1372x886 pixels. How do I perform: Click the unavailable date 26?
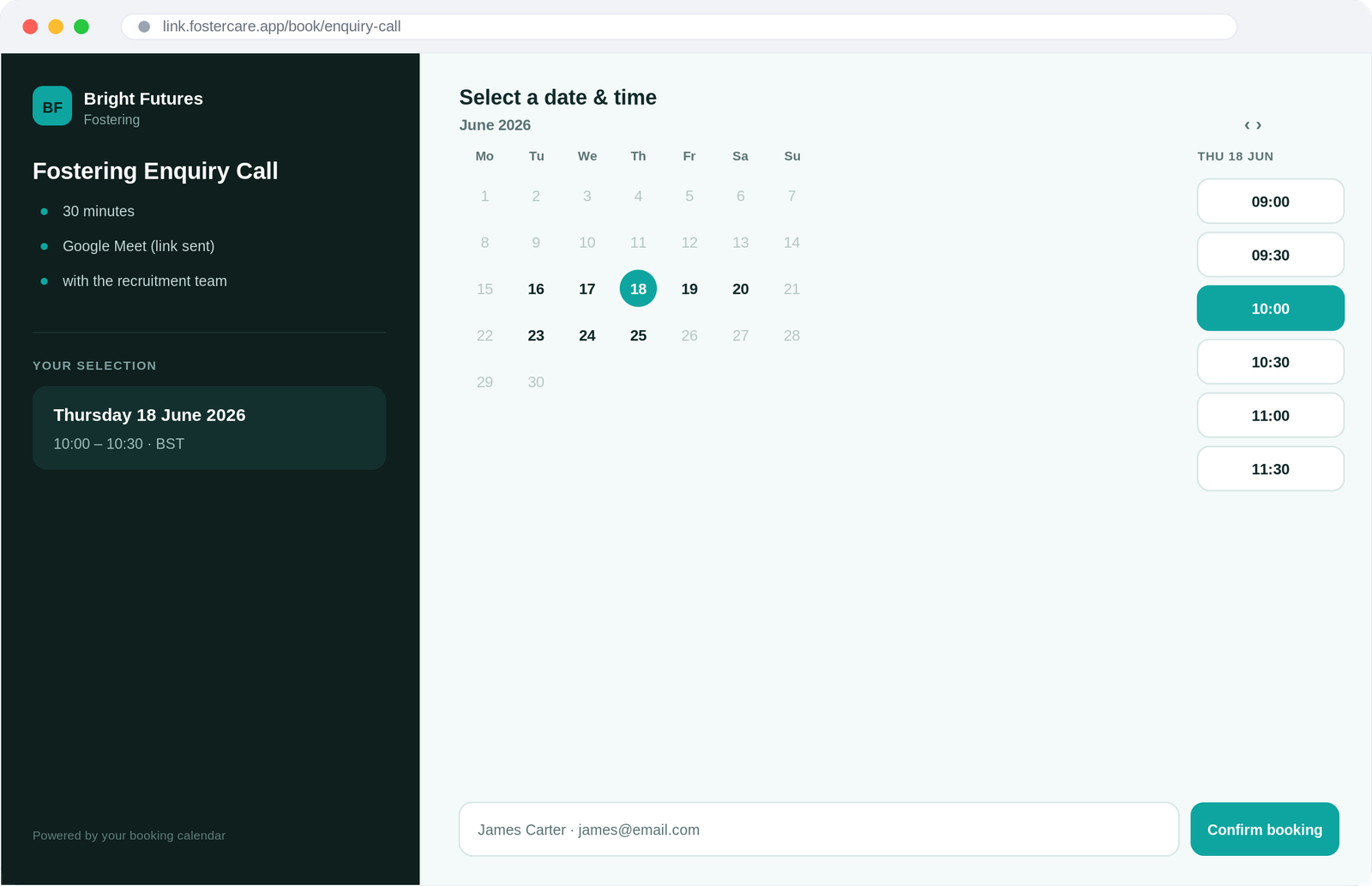point(689,335)
